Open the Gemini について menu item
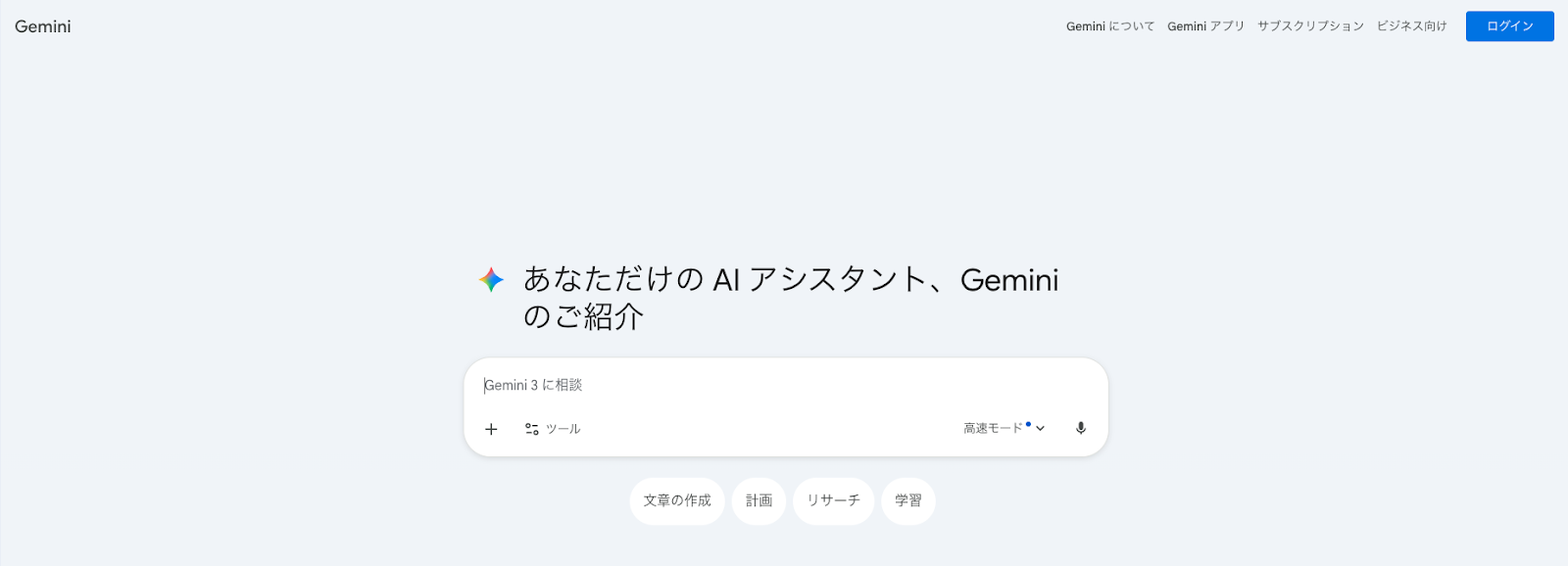Viewport: 1568px width, 566px height. (1110, 26)
